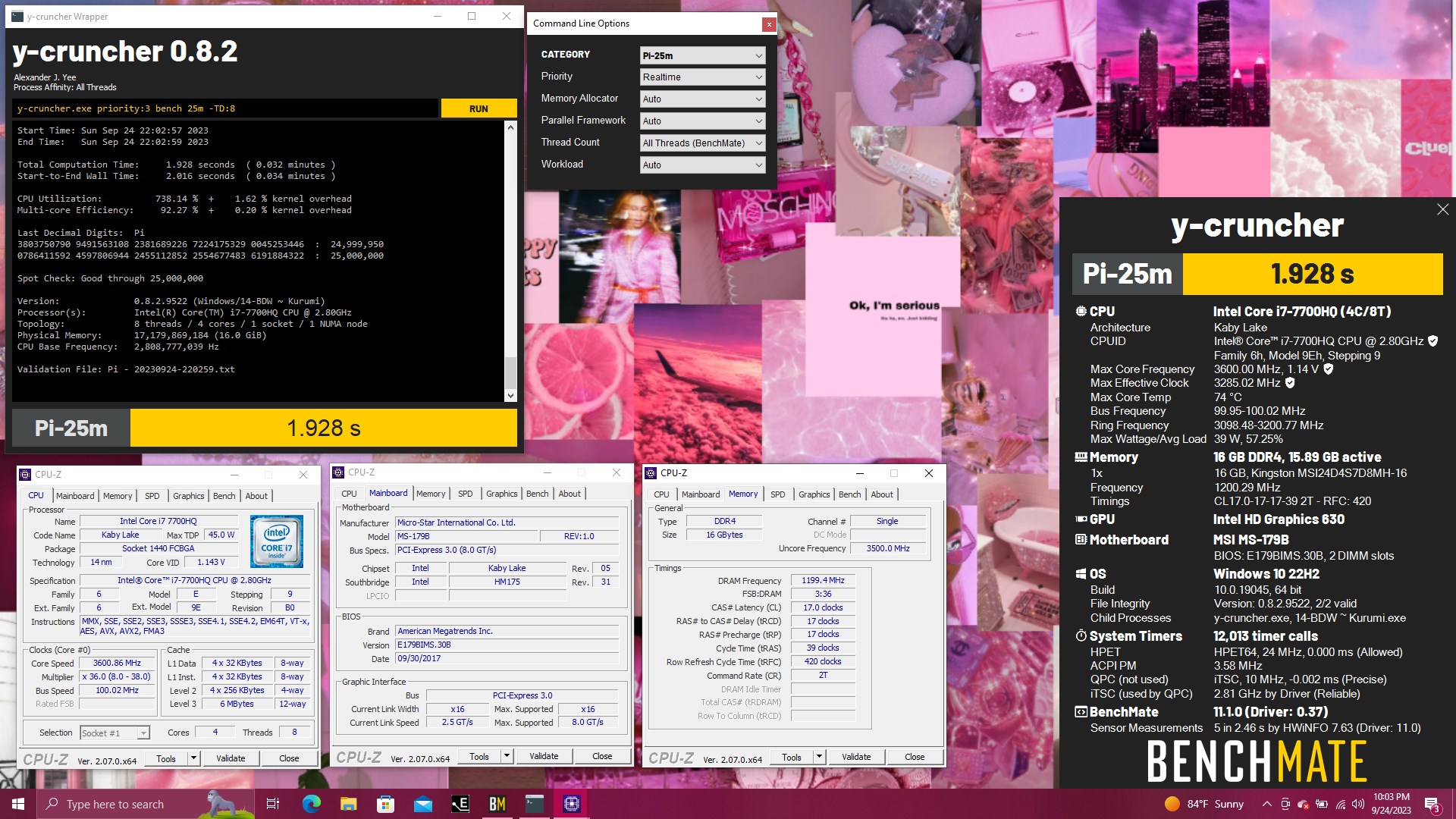Viewport: 1456px width, 819px height.
Task: Click the CPU-Z taskbar icon
Action: pyautogui.click(x=571, y=804)
